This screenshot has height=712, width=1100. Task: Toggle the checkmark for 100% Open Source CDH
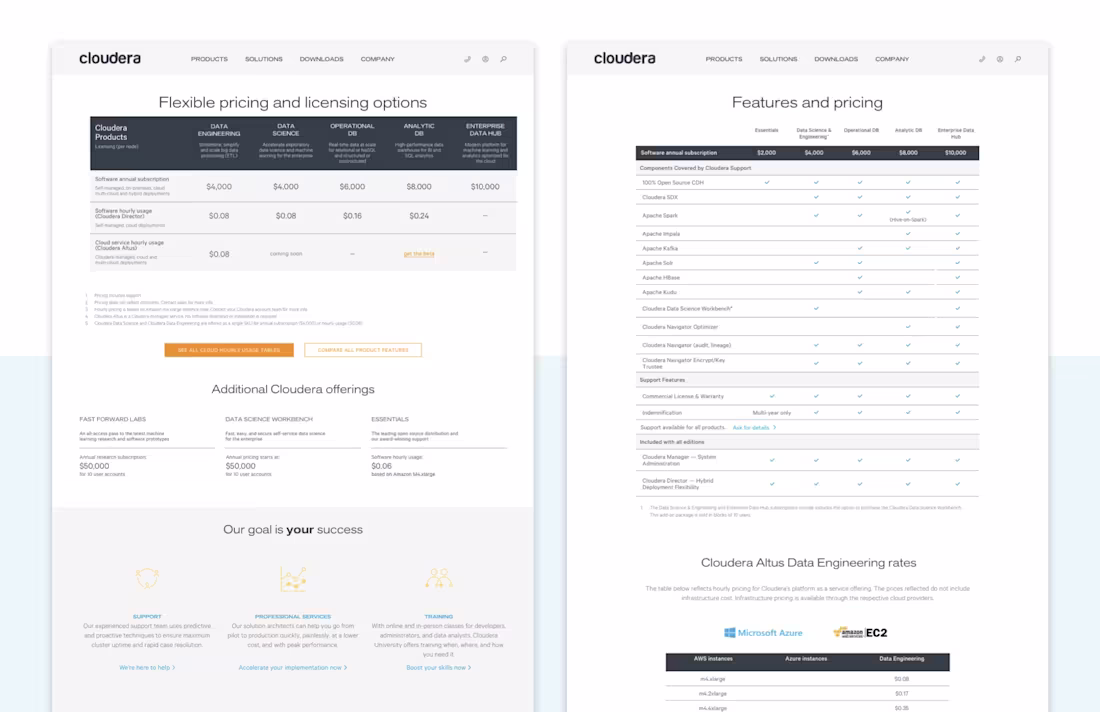(x=765, y=184)
